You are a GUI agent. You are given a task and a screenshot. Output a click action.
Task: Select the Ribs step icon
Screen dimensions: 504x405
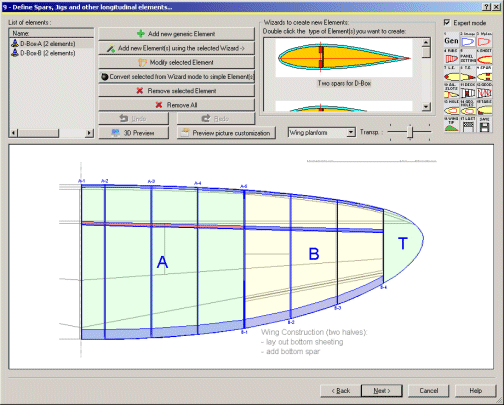[451, 57]
